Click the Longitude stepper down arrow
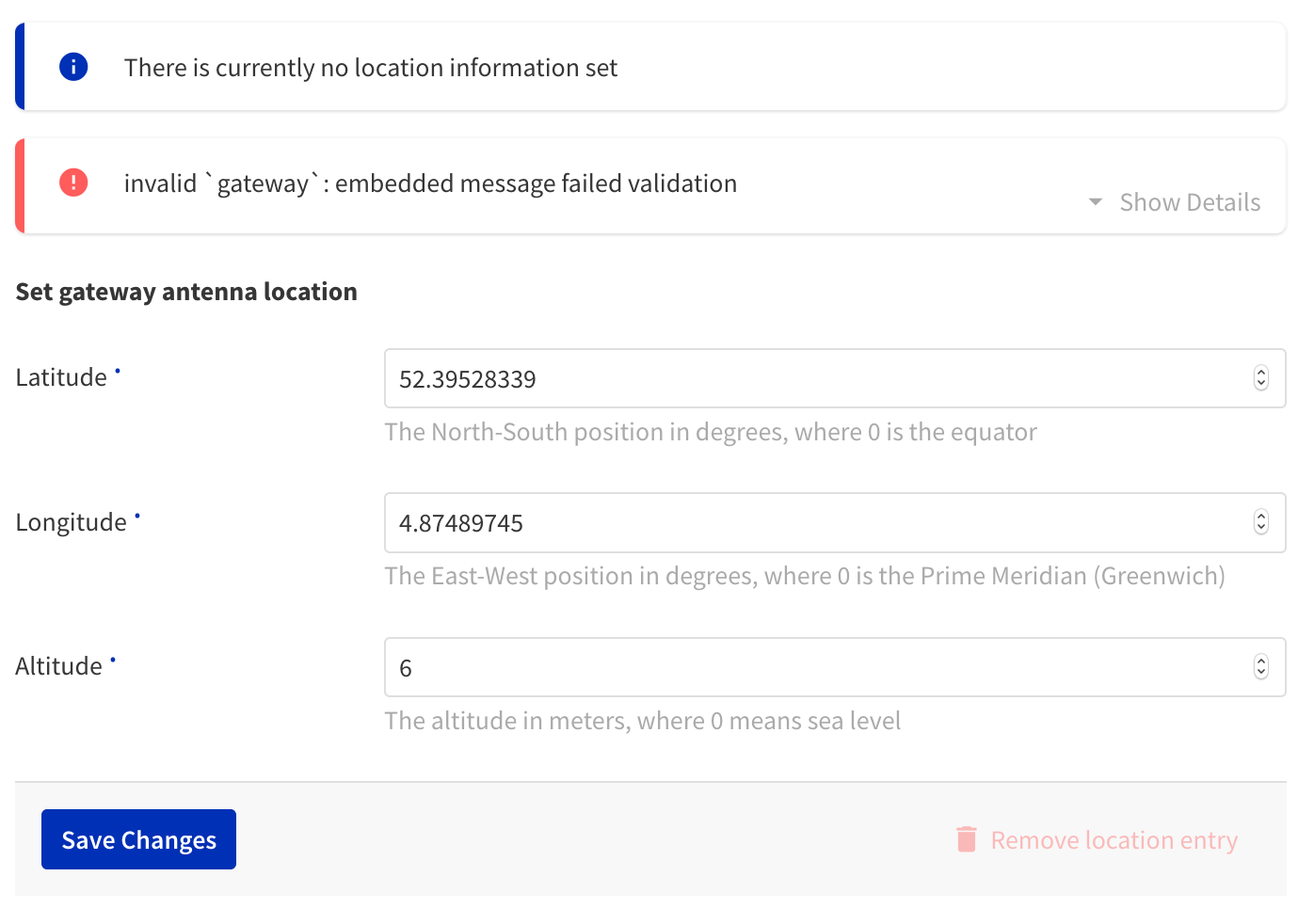This screenshot has width=1314, height=924. [x=1261, y=528]
